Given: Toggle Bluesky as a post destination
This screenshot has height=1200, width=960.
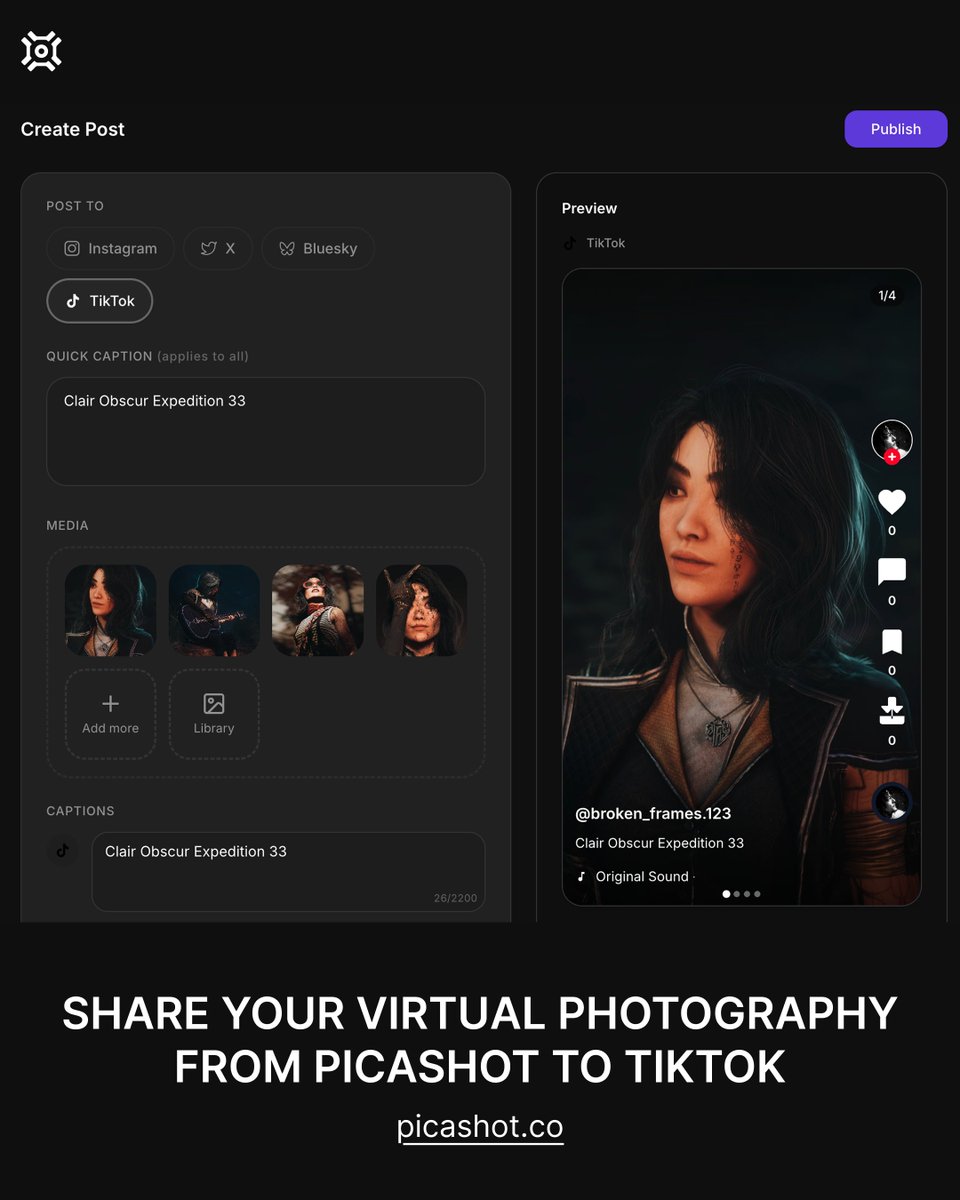Looking at the screenshot, I should tap(318, 249).
